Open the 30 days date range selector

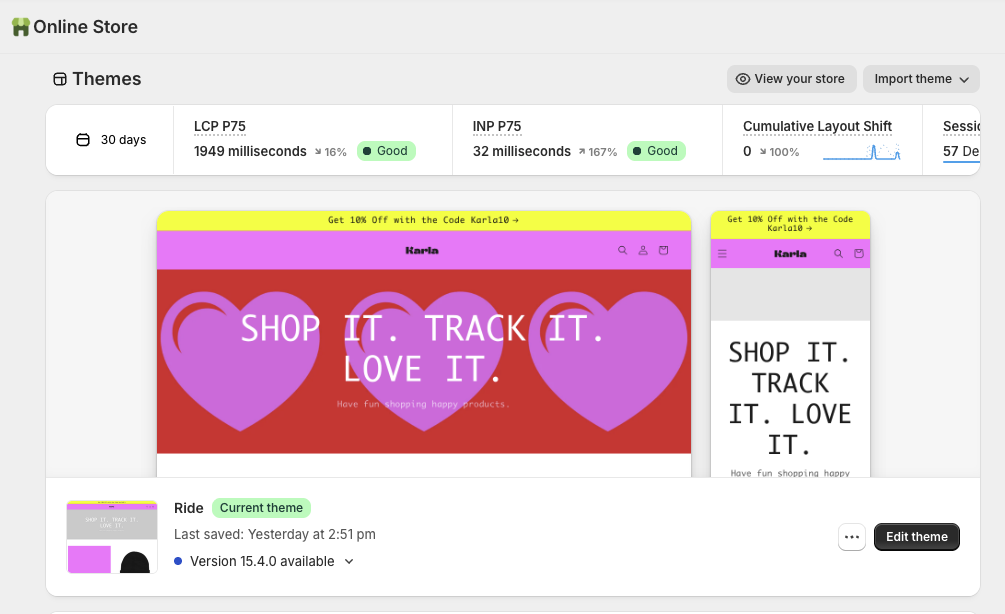(x=111, y=140)
